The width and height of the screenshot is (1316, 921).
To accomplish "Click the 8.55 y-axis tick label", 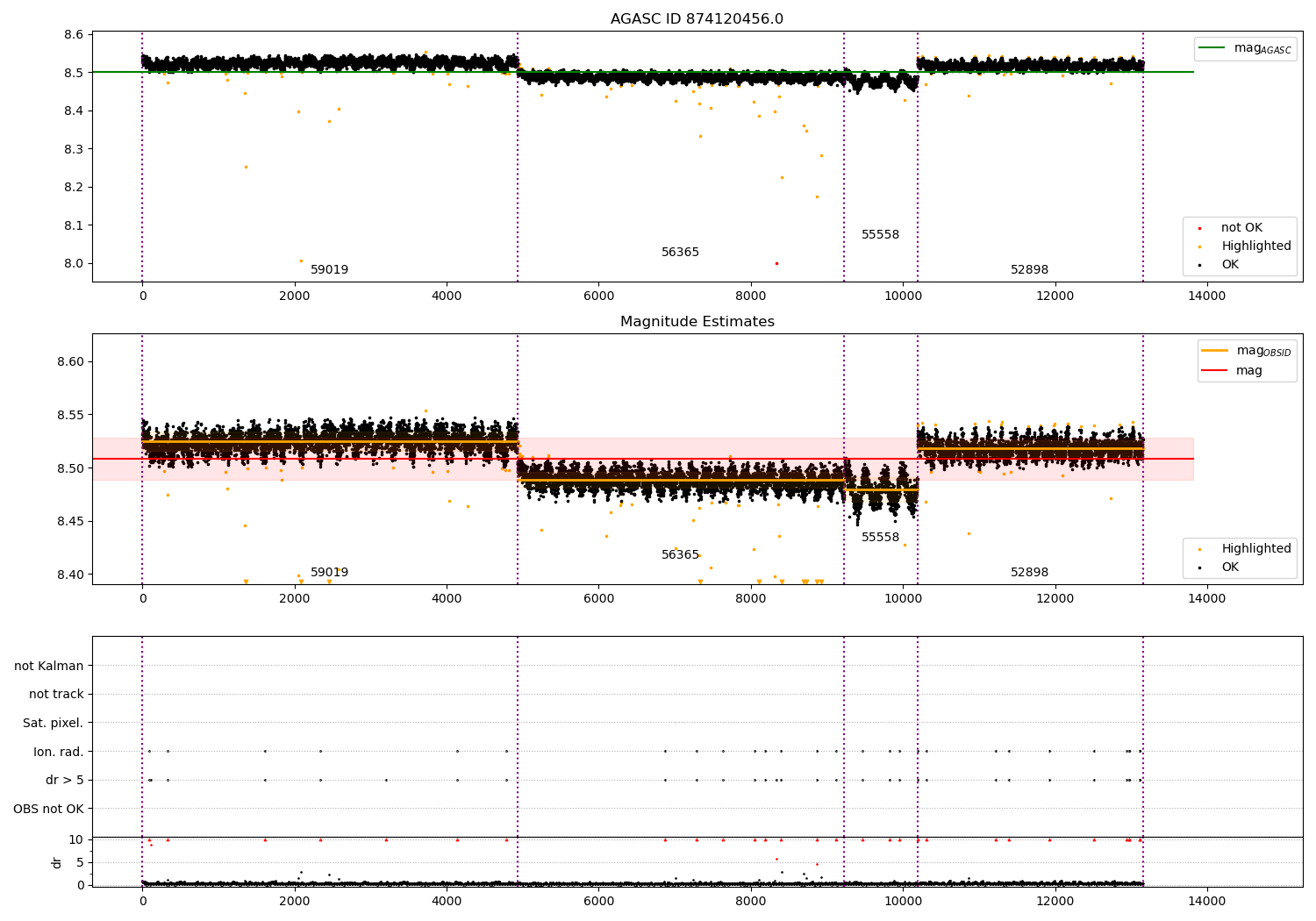I will click(70, 415).
